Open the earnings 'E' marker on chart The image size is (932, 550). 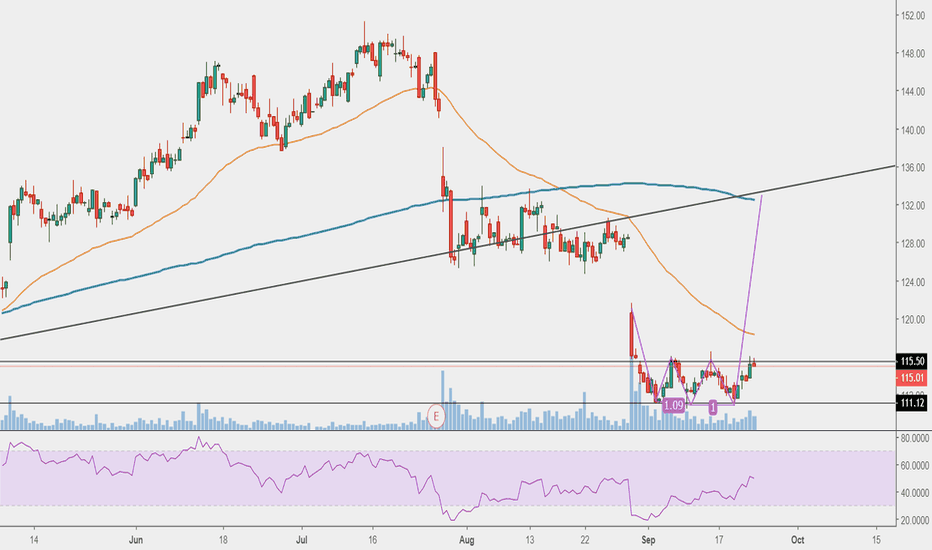(436, 416)
